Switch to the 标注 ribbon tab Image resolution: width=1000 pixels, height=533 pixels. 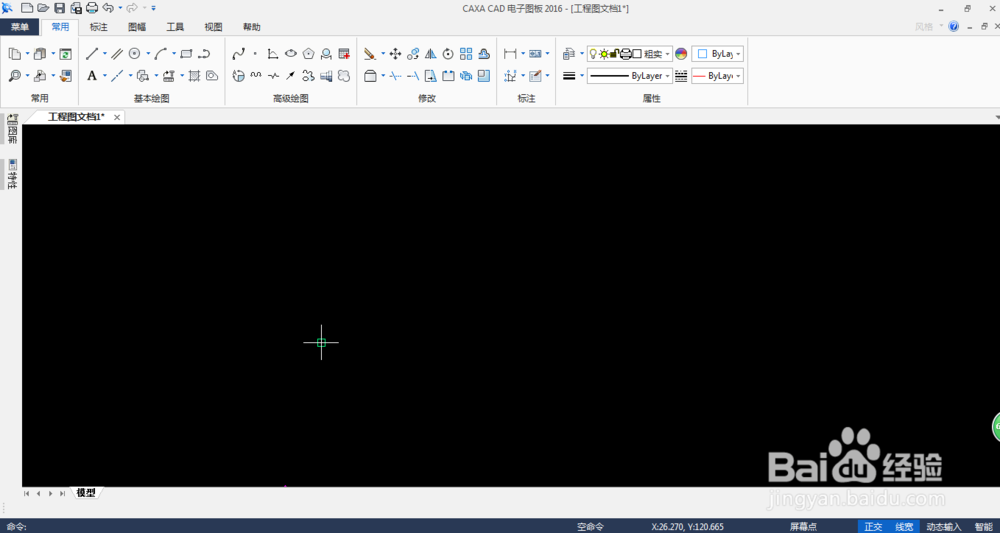click(99, 27)
